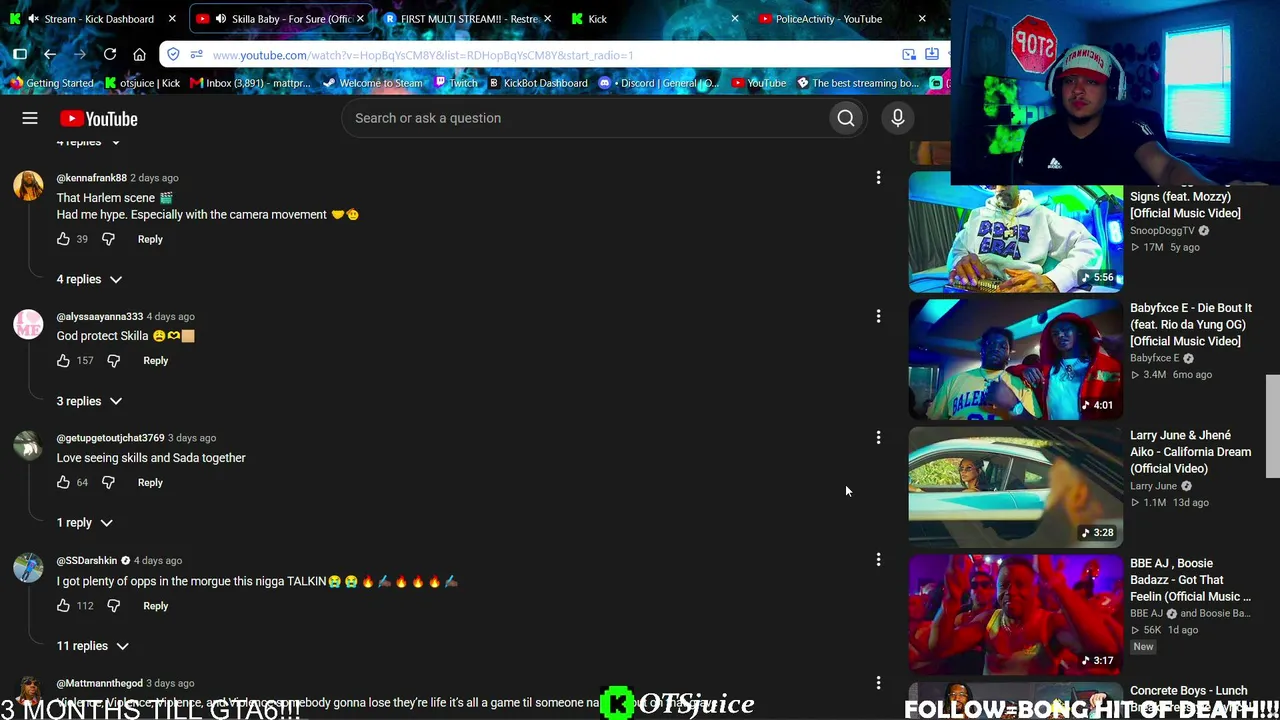The width and height of the screenshot is (1280, 720).
Task: Open options menu for @kennafrank88's comment
Action: tap(878, 178)
